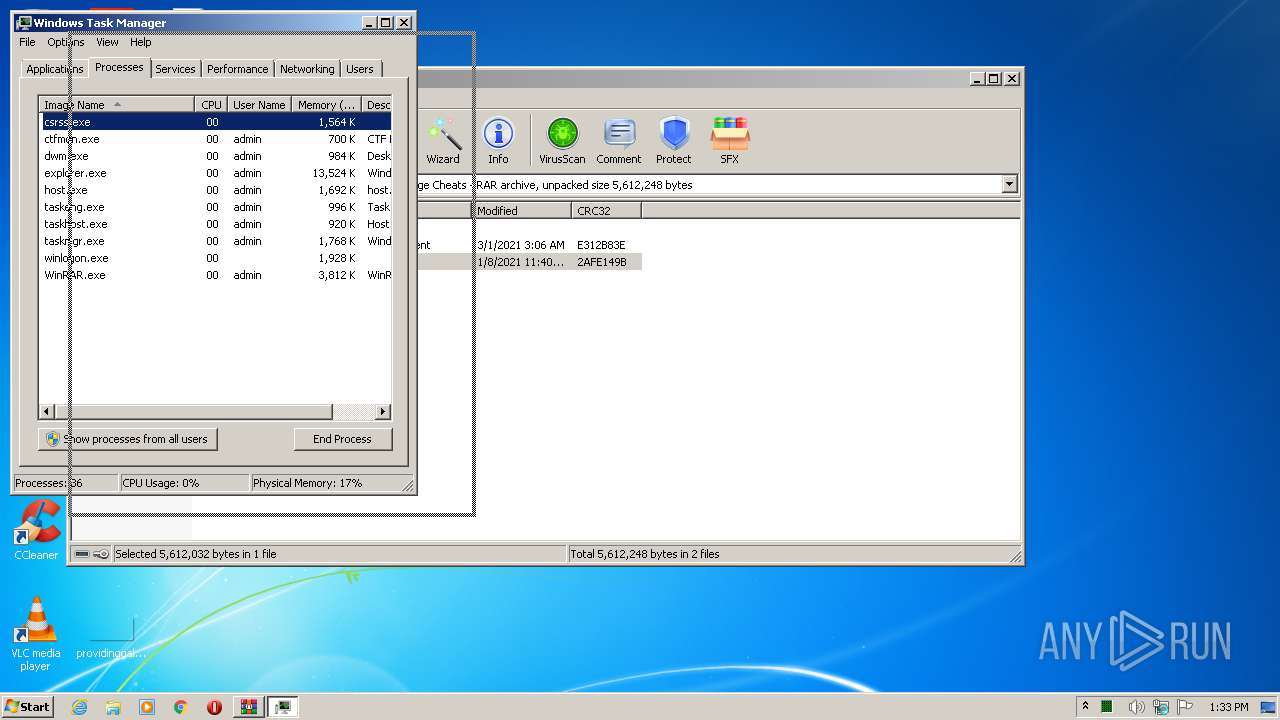Open the Help menu in Task Manager

(141, 42)
